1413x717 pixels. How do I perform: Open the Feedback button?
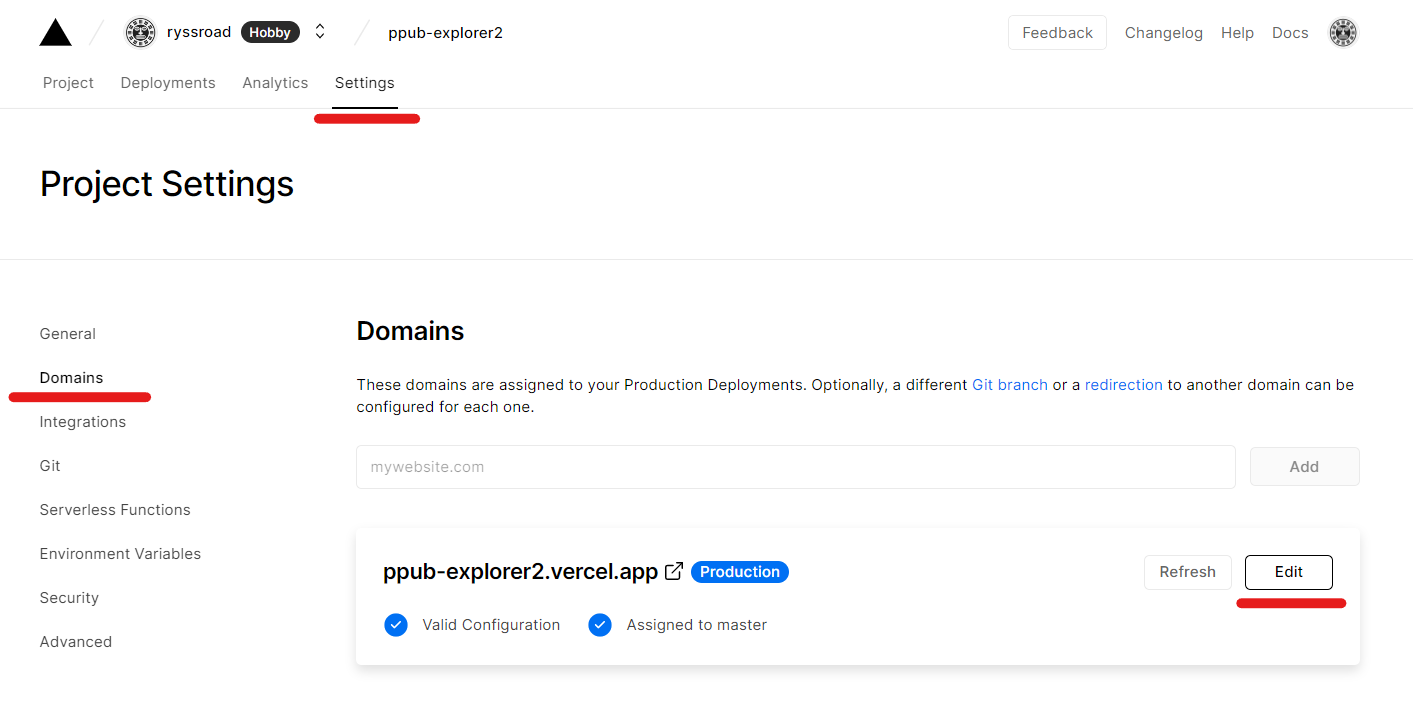[1057, 33]
